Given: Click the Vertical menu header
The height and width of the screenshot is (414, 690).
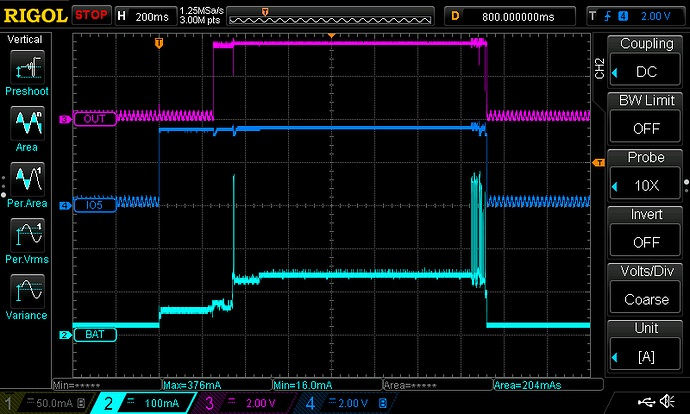Looking at the screenshot, I should 25,40.
